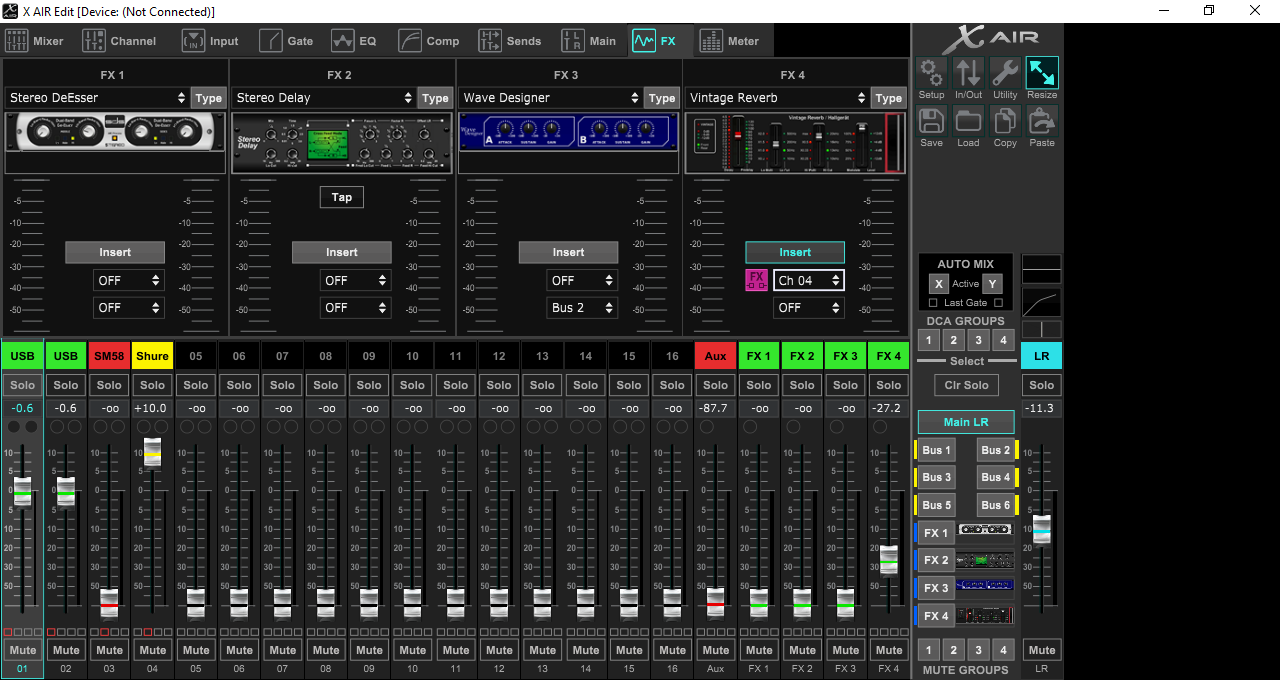
Task: Open the Setup gear icon
Action: pos(931,73)
